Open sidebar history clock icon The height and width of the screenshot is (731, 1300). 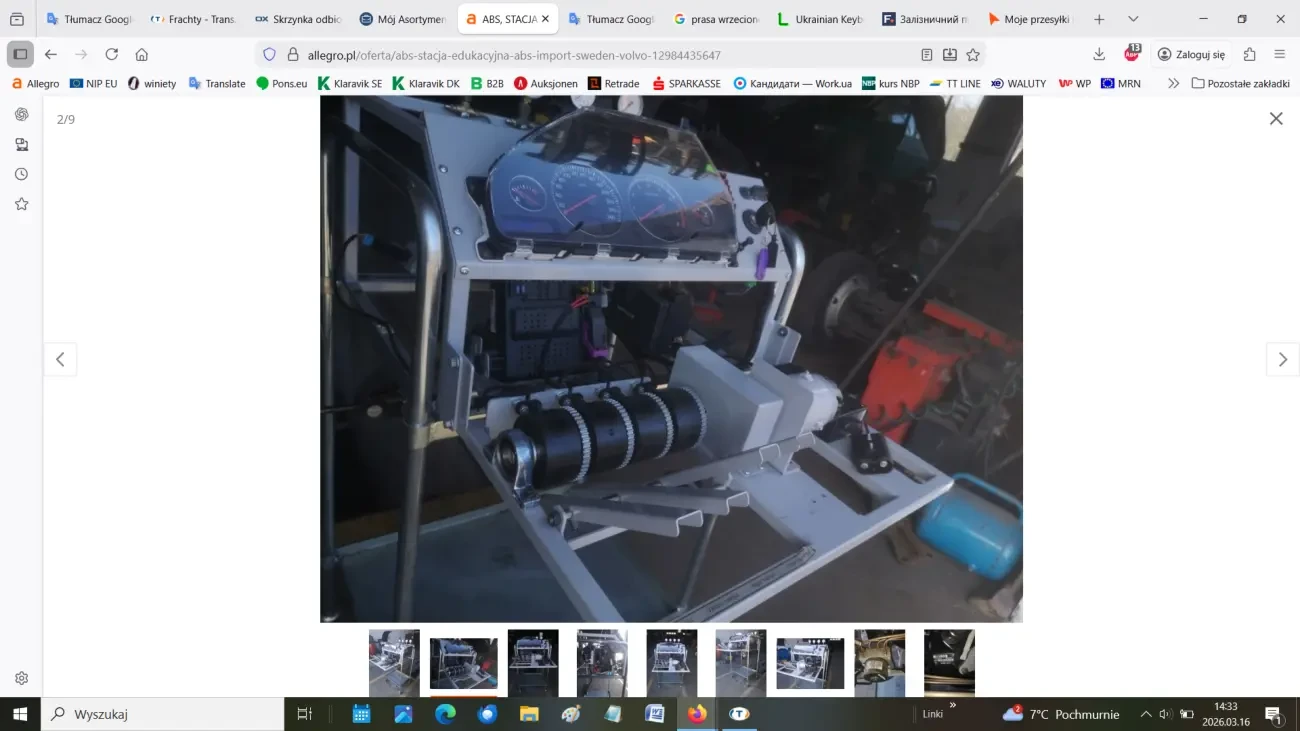(21, 174)
